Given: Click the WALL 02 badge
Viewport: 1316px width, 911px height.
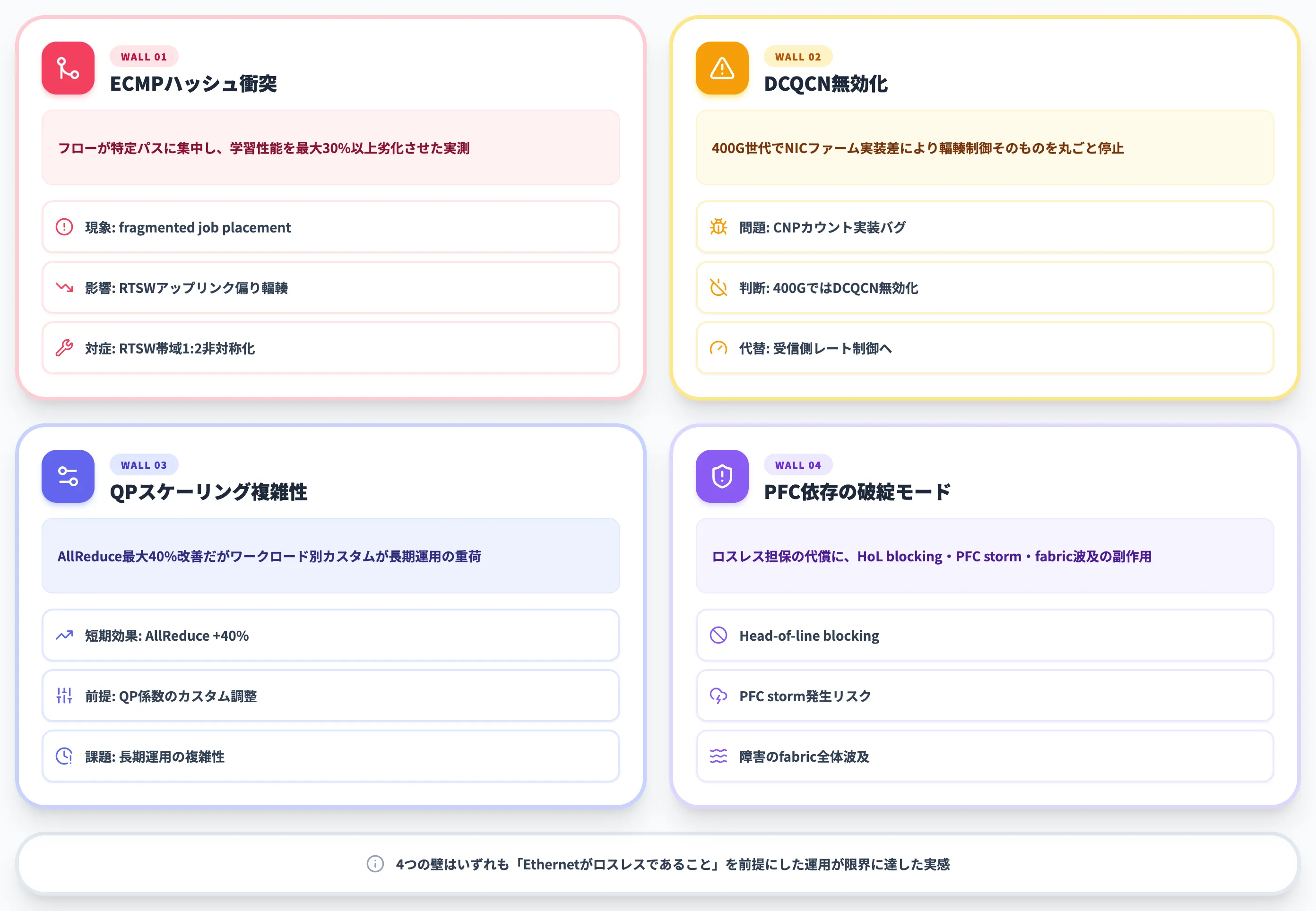Looking at the screenshot, I should tap(797, 57).
